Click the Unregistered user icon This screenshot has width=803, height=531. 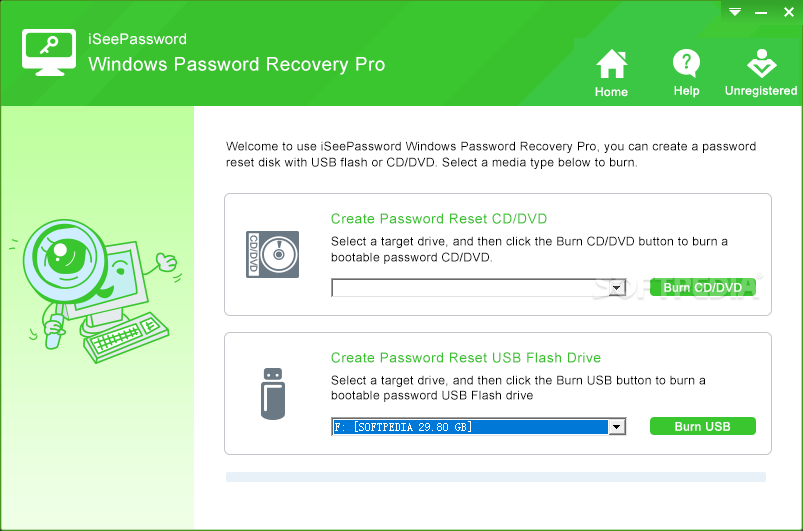pyautogui.click(x=762, y=63)
